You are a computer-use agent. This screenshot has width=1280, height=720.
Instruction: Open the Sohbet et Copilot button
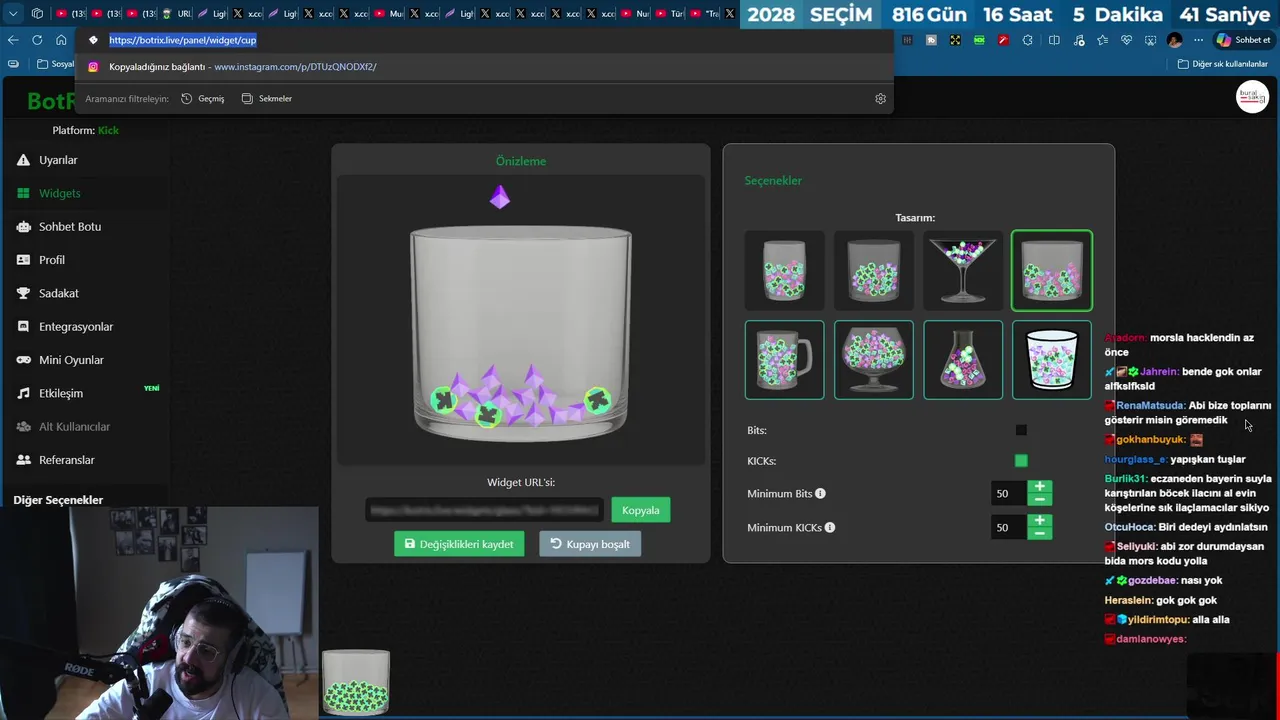click(1243, 40)
